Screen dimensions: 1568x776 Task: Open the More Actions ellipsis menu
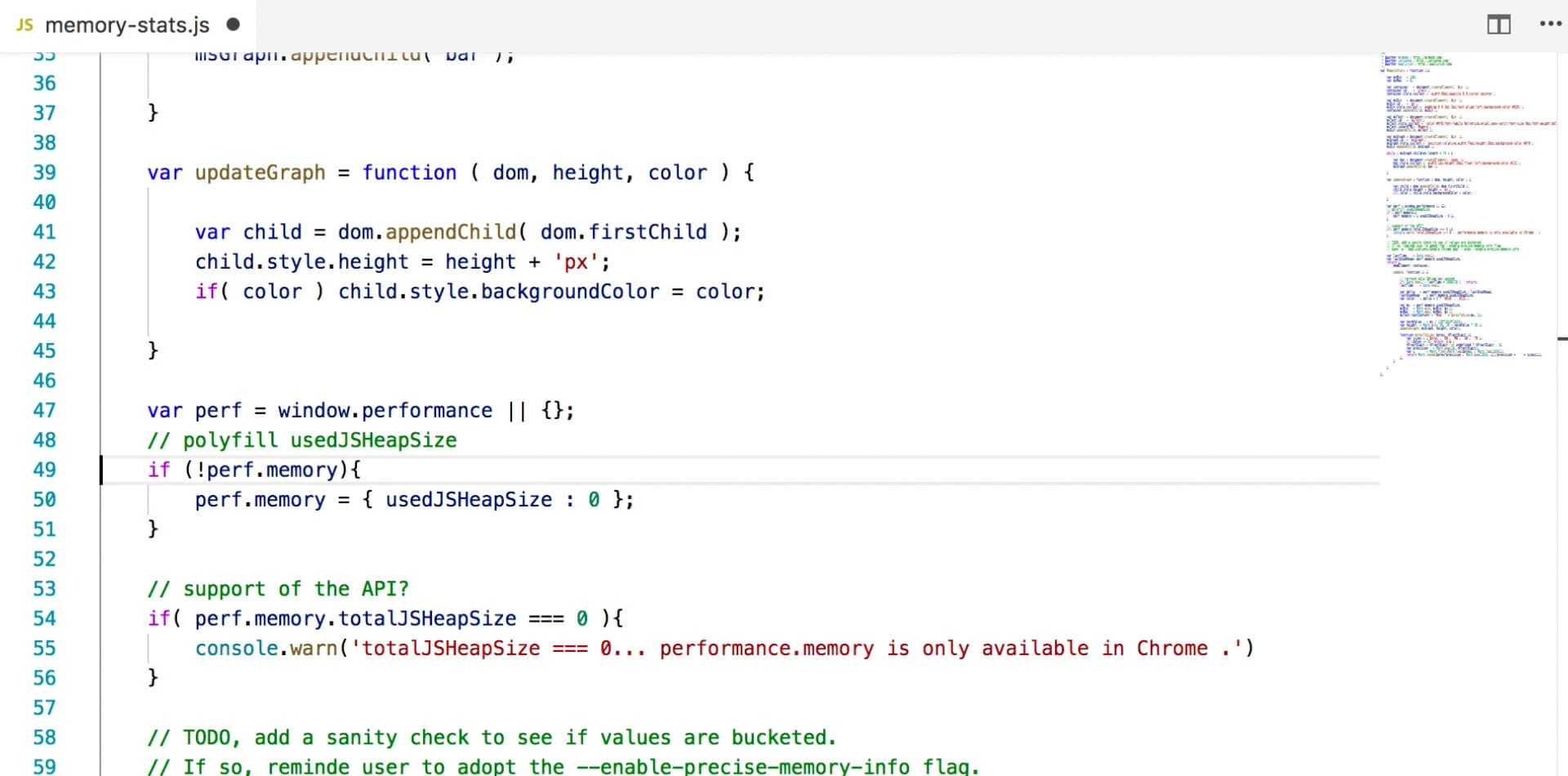pos(1550,24)
